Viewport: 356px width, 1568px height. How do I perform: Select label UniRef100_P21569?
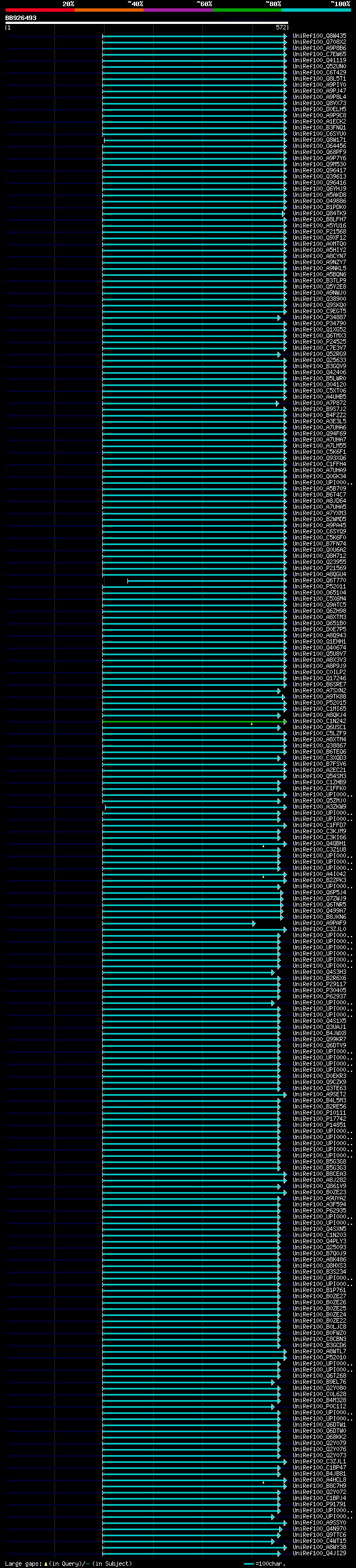click(319, 568)
